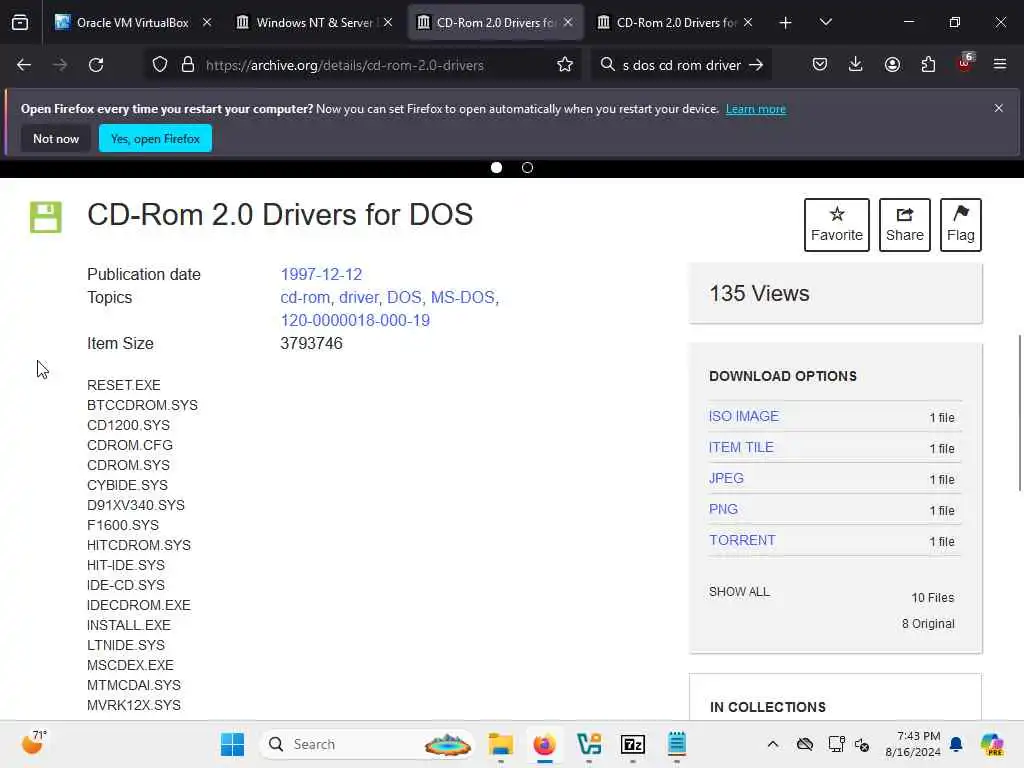Image resolution: width=1024 pixels, height=768 pixels.
Task: Open TORRENT download option
Action: tap(743, 540)
